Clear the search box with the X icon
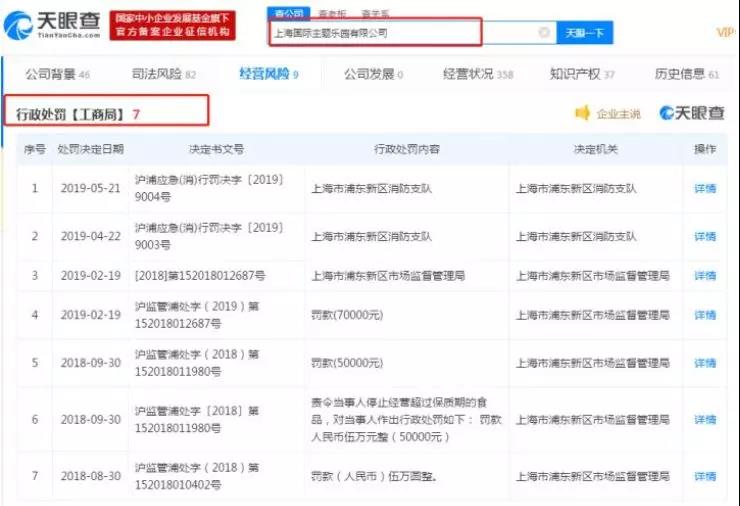 pyautogui.click(x=544, y=33)
